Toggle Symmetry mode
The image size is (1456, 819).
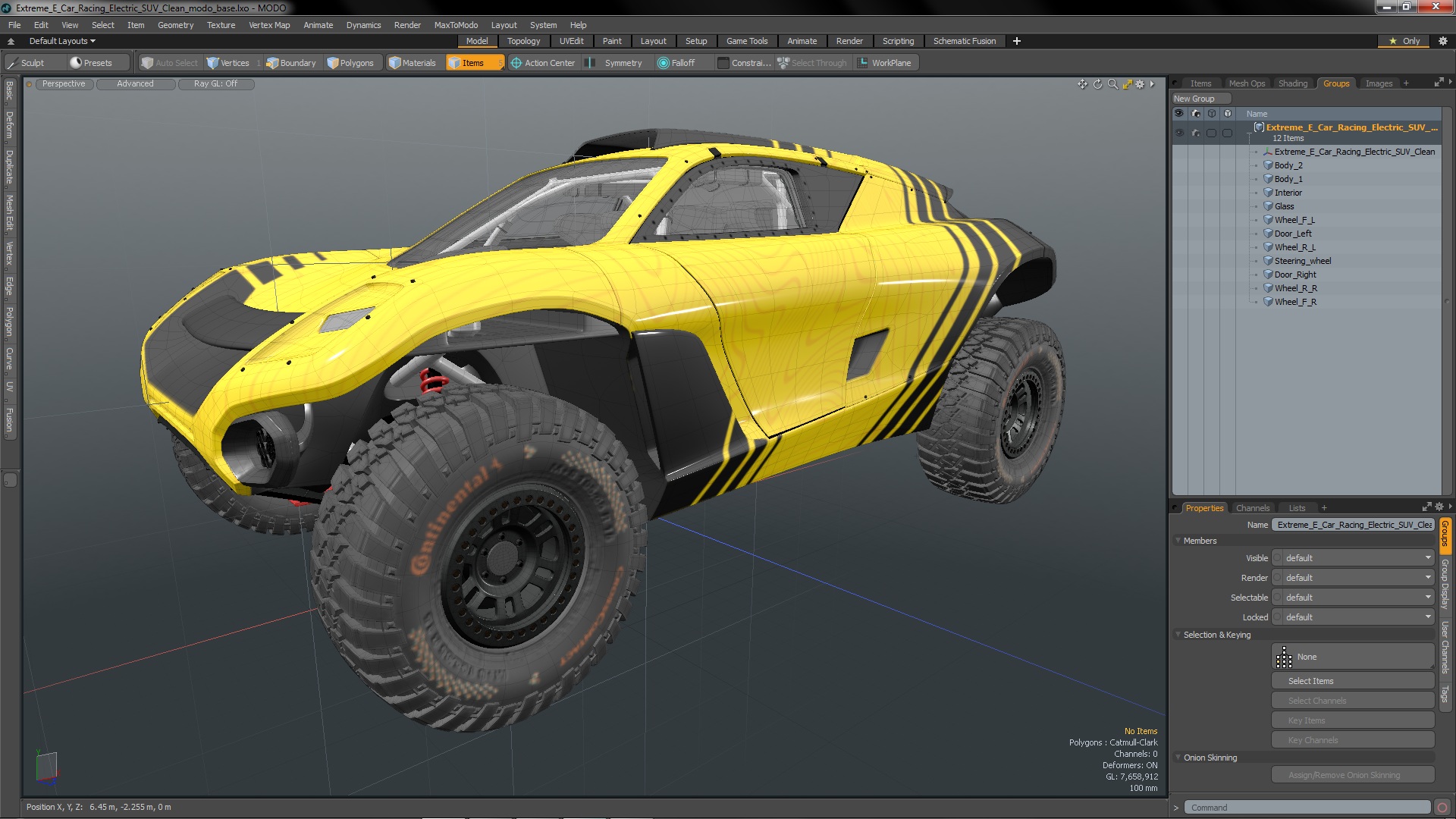pyautogui.click(x=615, y=63)
